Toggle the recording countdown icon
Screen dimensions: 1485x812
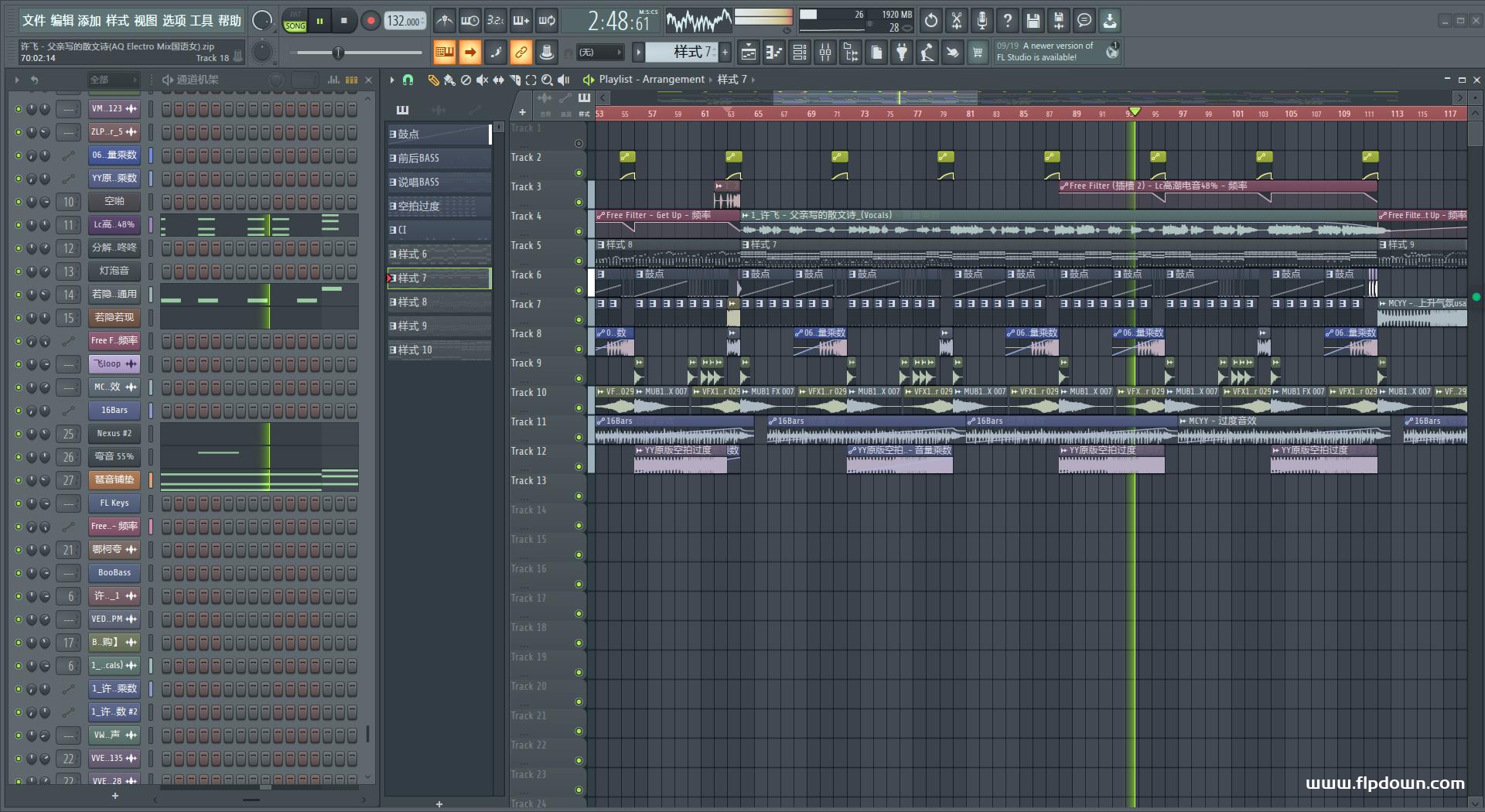[495, 21]
